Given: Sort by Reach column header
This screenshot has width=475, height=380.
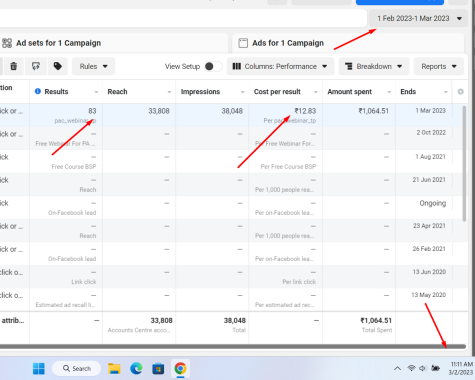Looking at the screenshot, I should tap(117, 92).
